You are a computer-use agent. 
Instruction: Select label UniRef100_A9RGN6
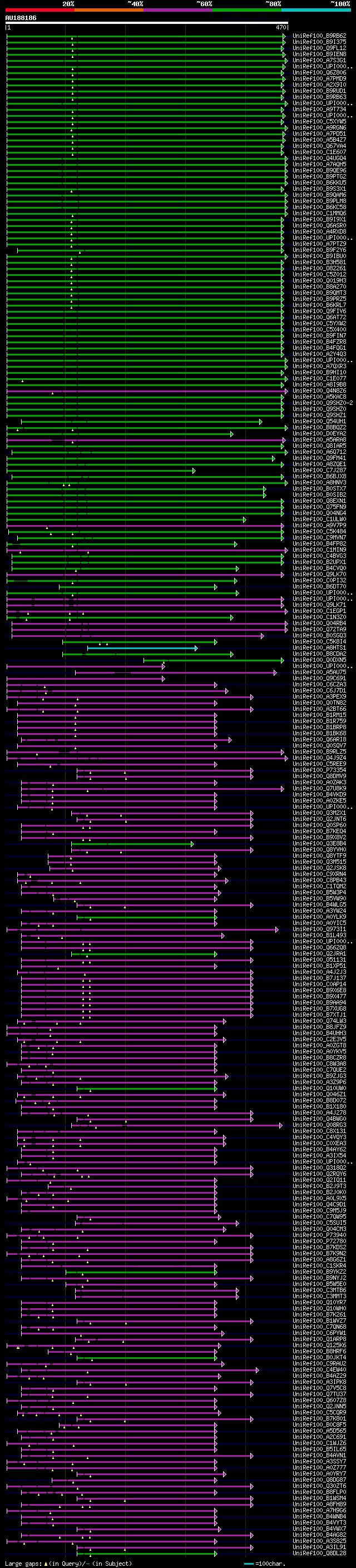[x=319, y=128]
